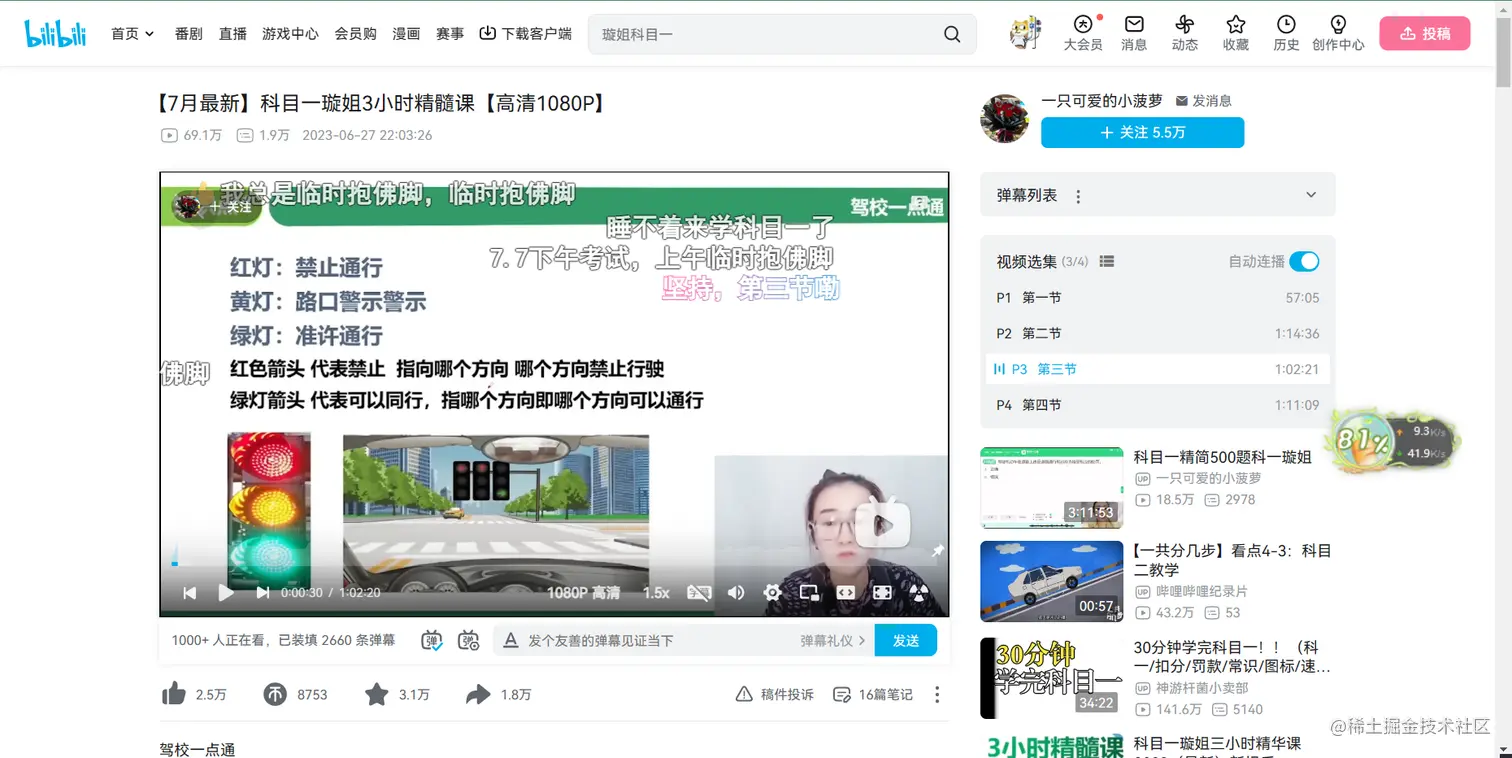Open the player settings gear
This screenshot has width=1512, height=758.
[772, 593]
